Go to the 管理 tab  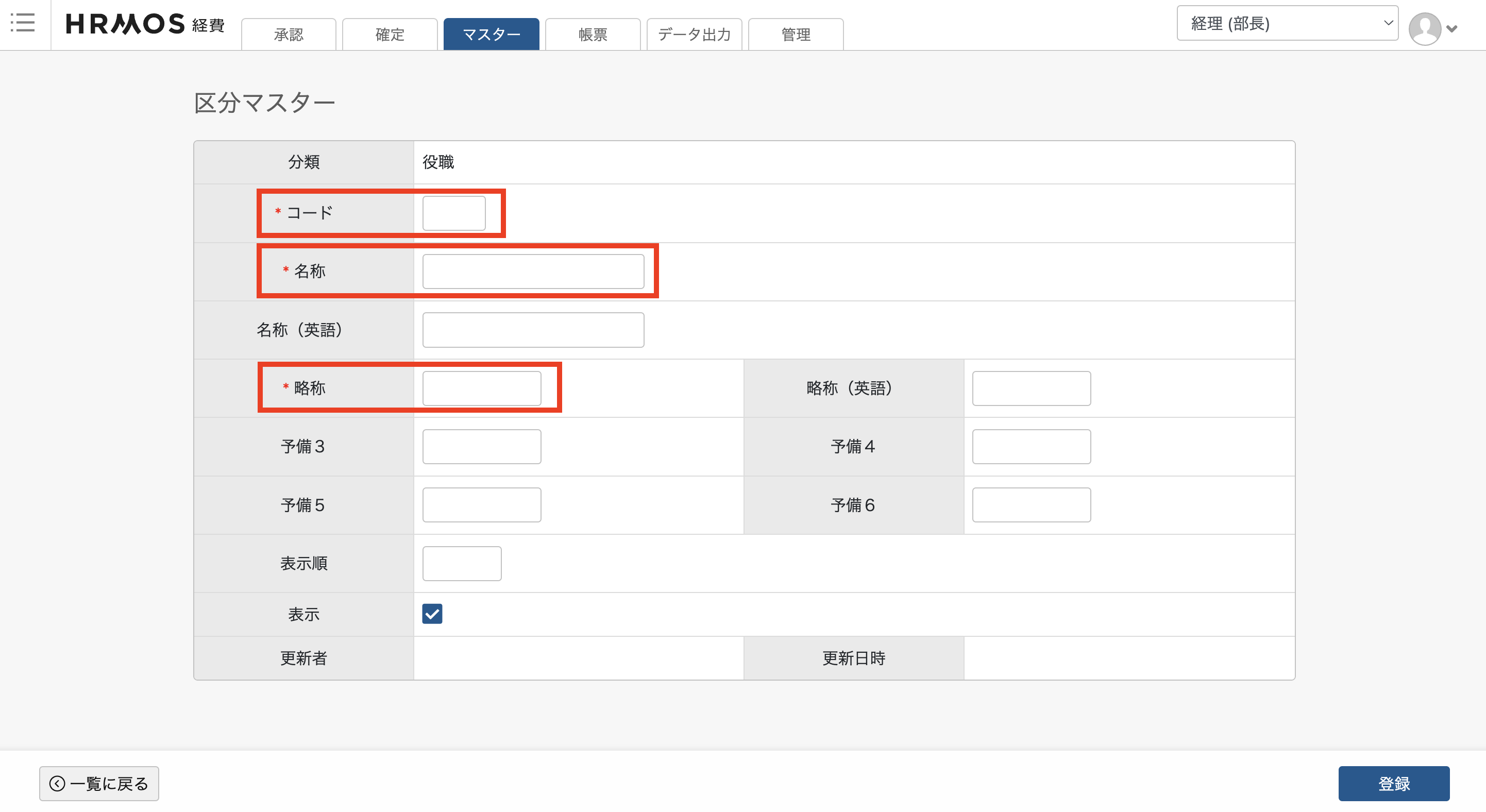click(796, 35)
